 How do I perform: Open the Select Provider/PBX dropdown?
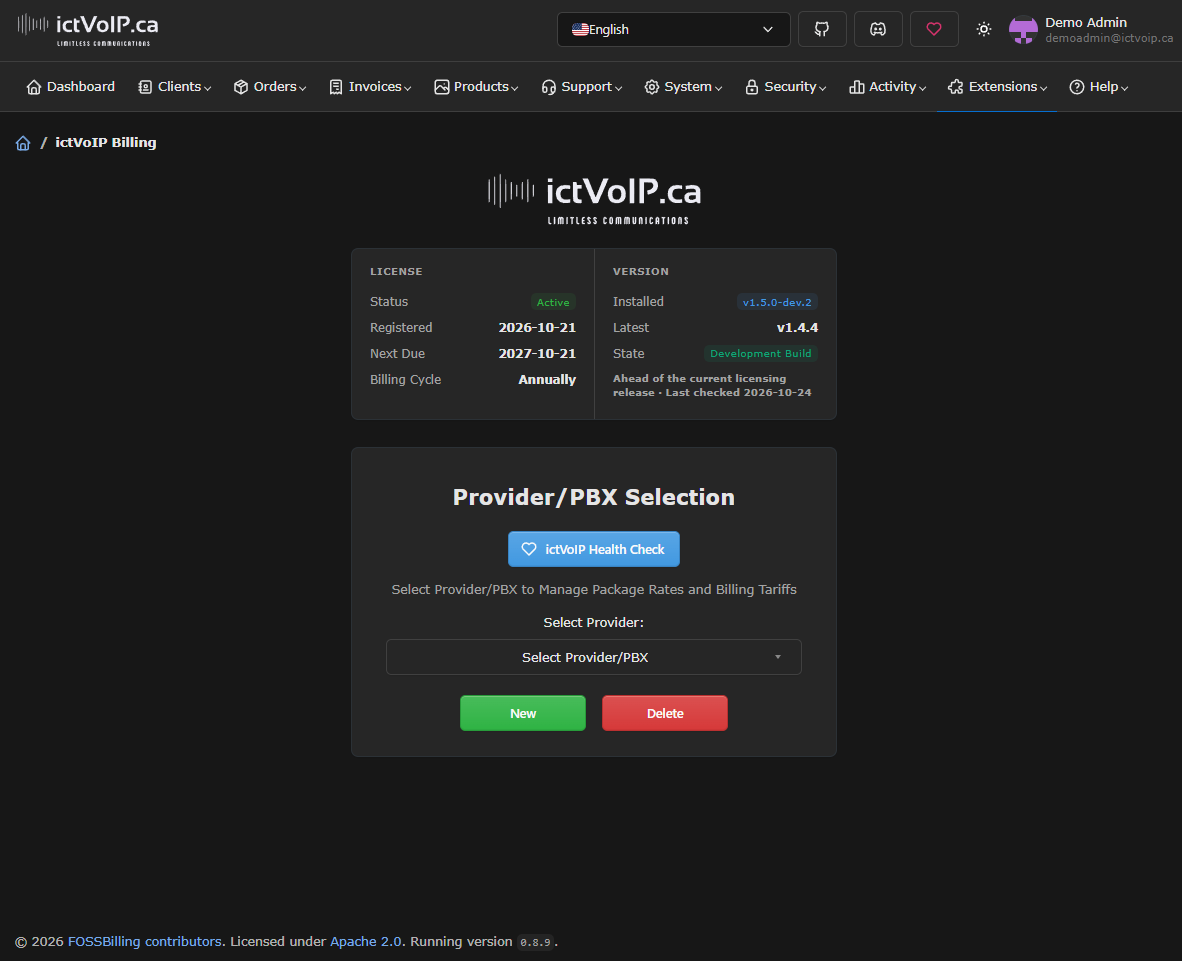(x=593, y=657)
